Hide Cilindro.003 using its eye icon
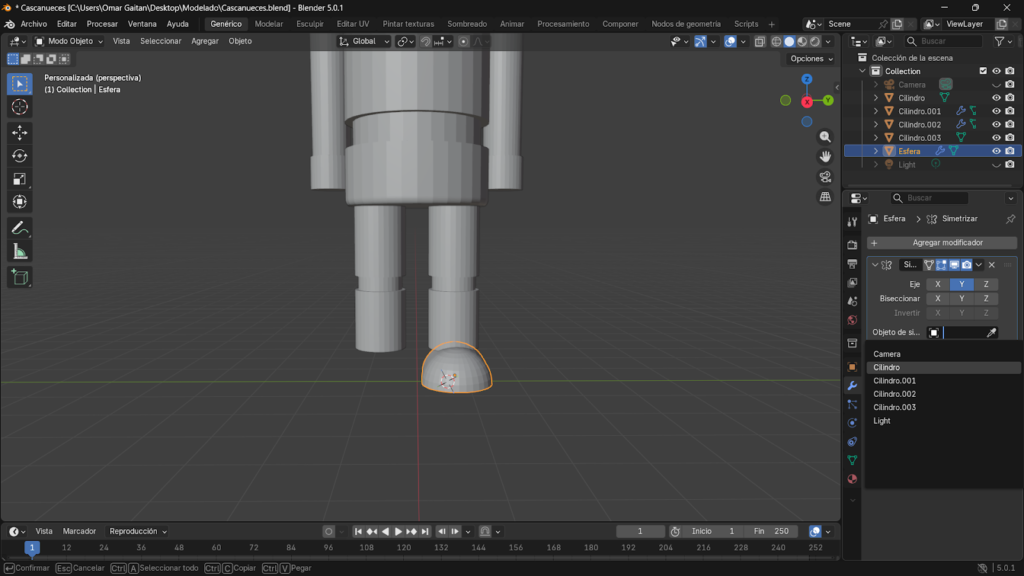The width and height of the screenshot is (1024, 576). 996,138
